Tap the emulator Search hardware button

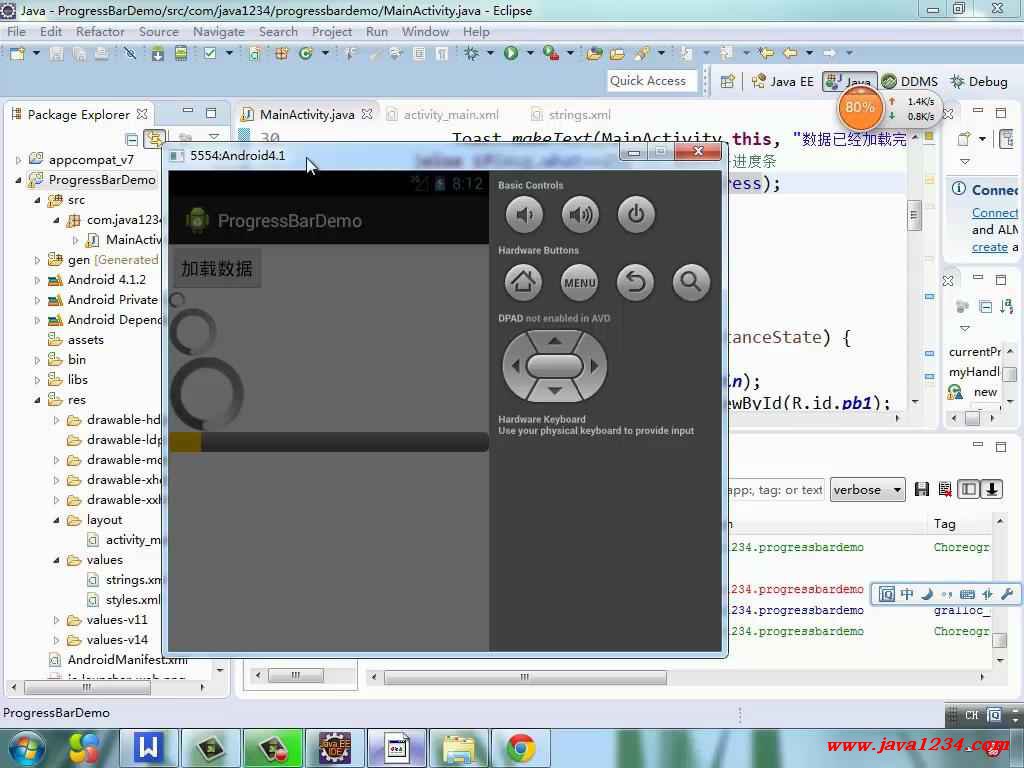[691, 282]
